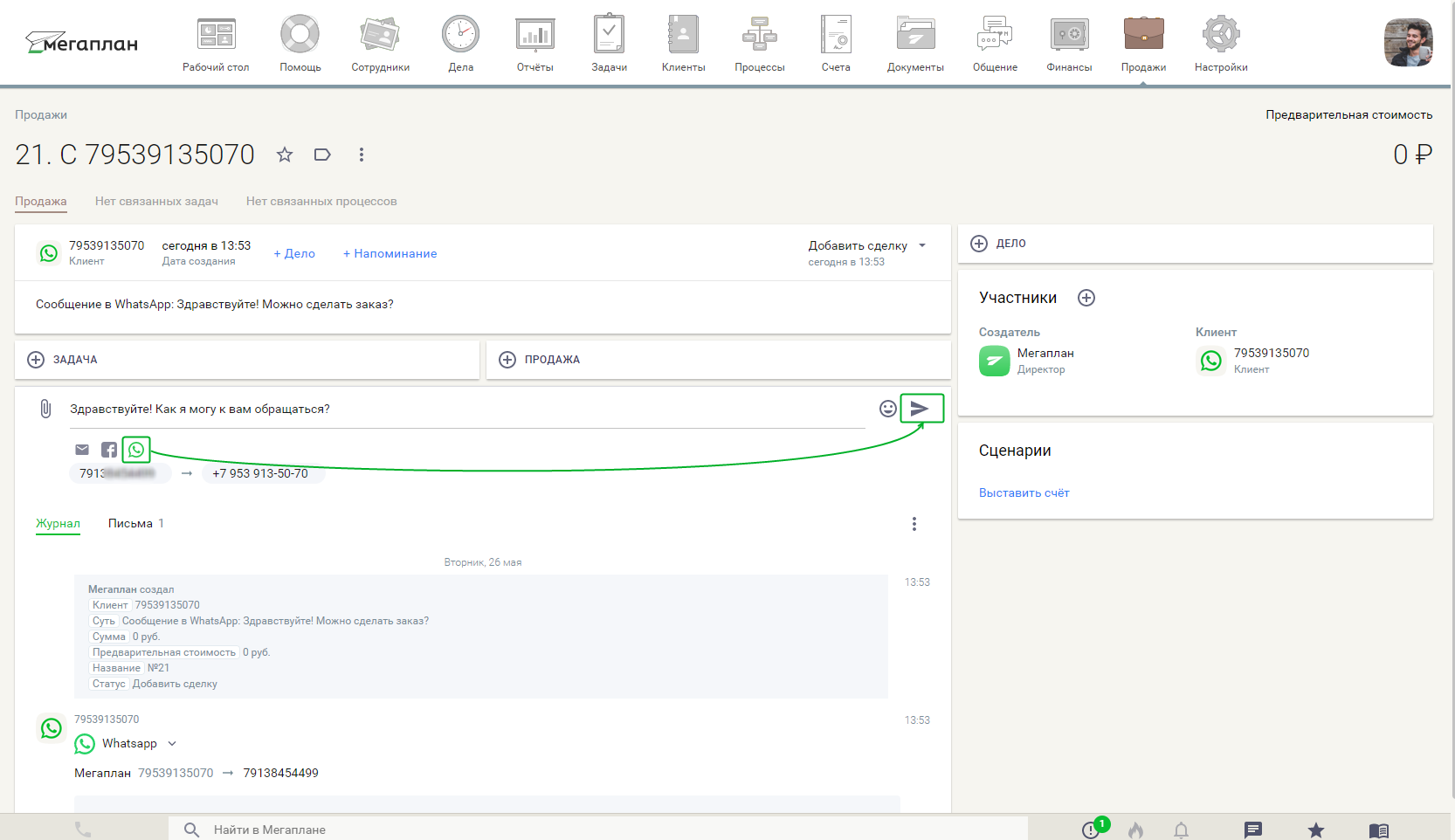Open the deal title three-dot menu

tap(361, 155)
